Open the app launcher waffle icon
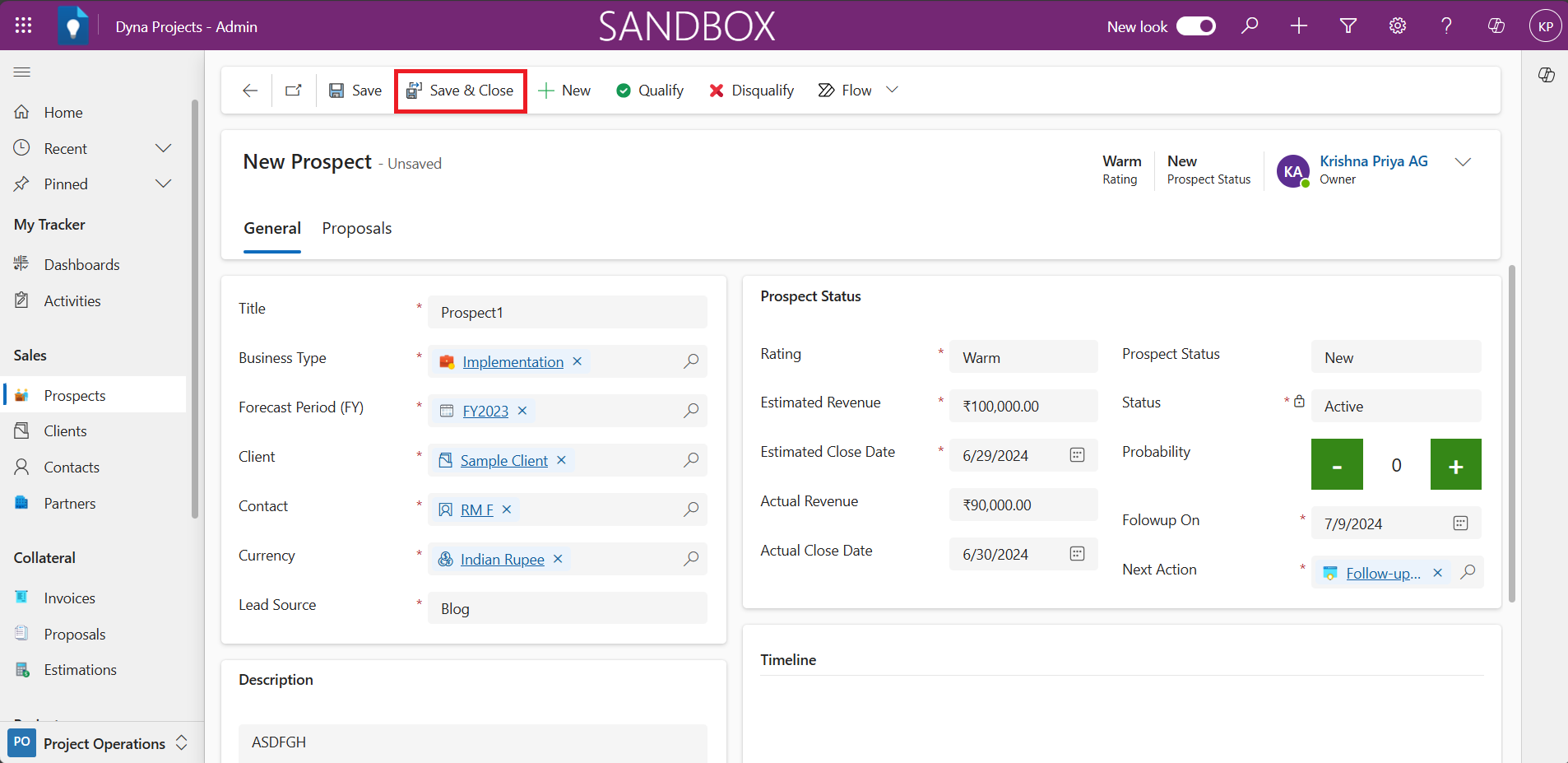Screen dimensions: 1568x763 tap(23, 26)
